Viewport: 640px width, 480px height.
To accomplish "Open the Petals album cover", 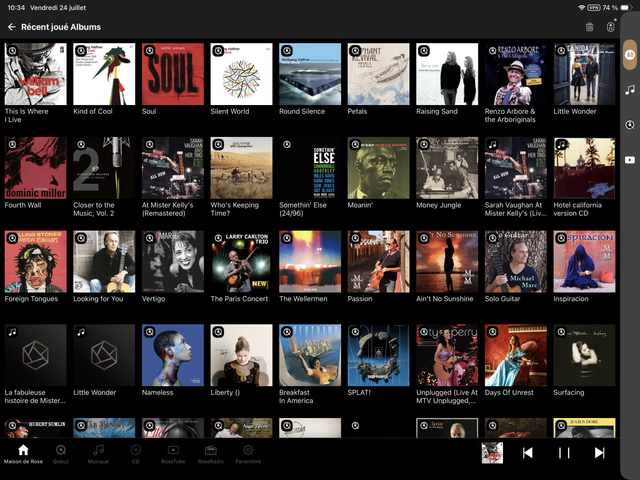I will 378,74.
